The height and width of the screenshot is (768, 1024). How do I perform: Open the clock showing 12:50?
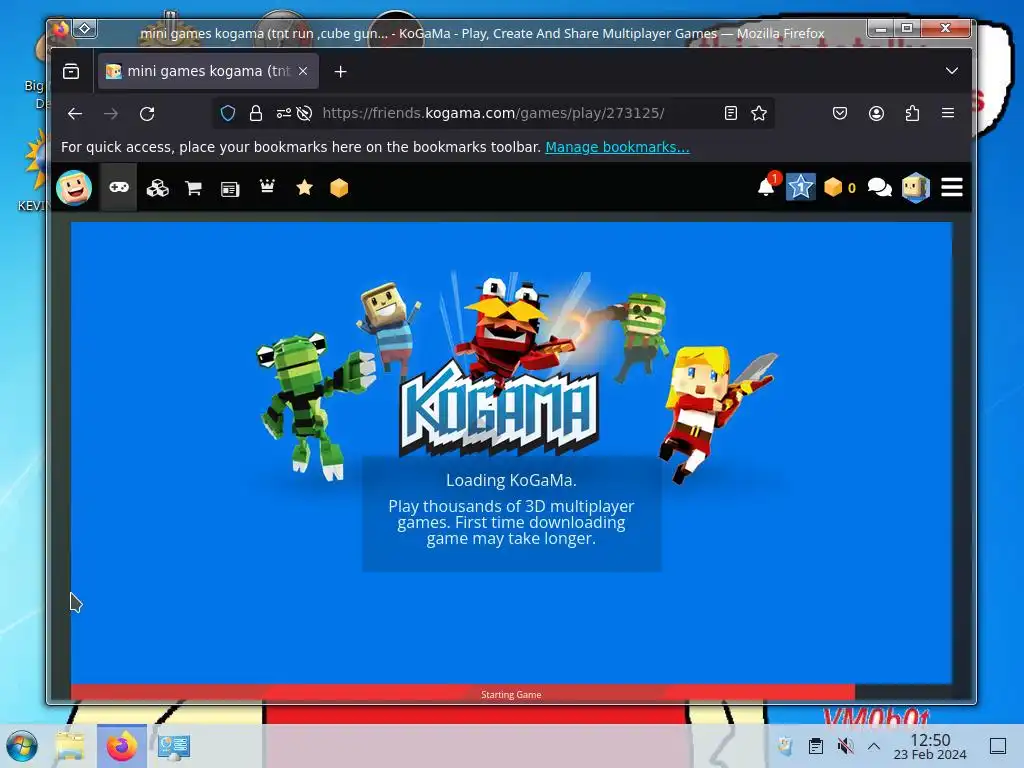[x=930, y=746]
